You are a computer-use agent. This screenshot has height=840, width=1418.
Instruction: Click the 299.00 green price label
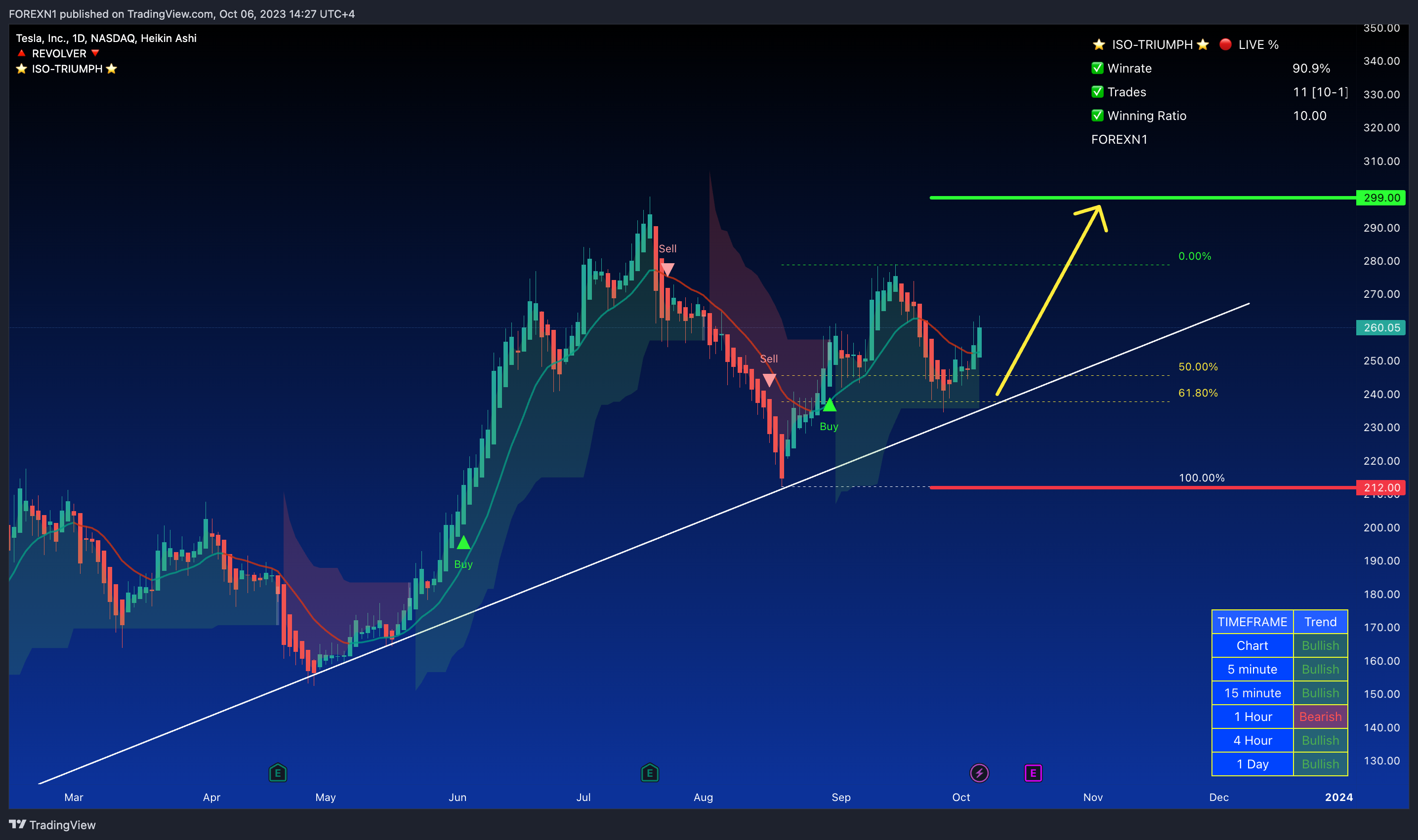(1380, 198)
